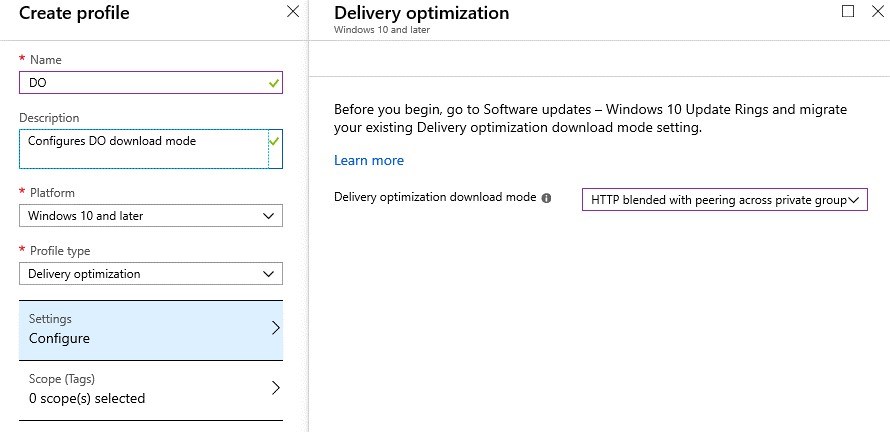
Task: Open the Platform dropdown
Action: (151, 216)
